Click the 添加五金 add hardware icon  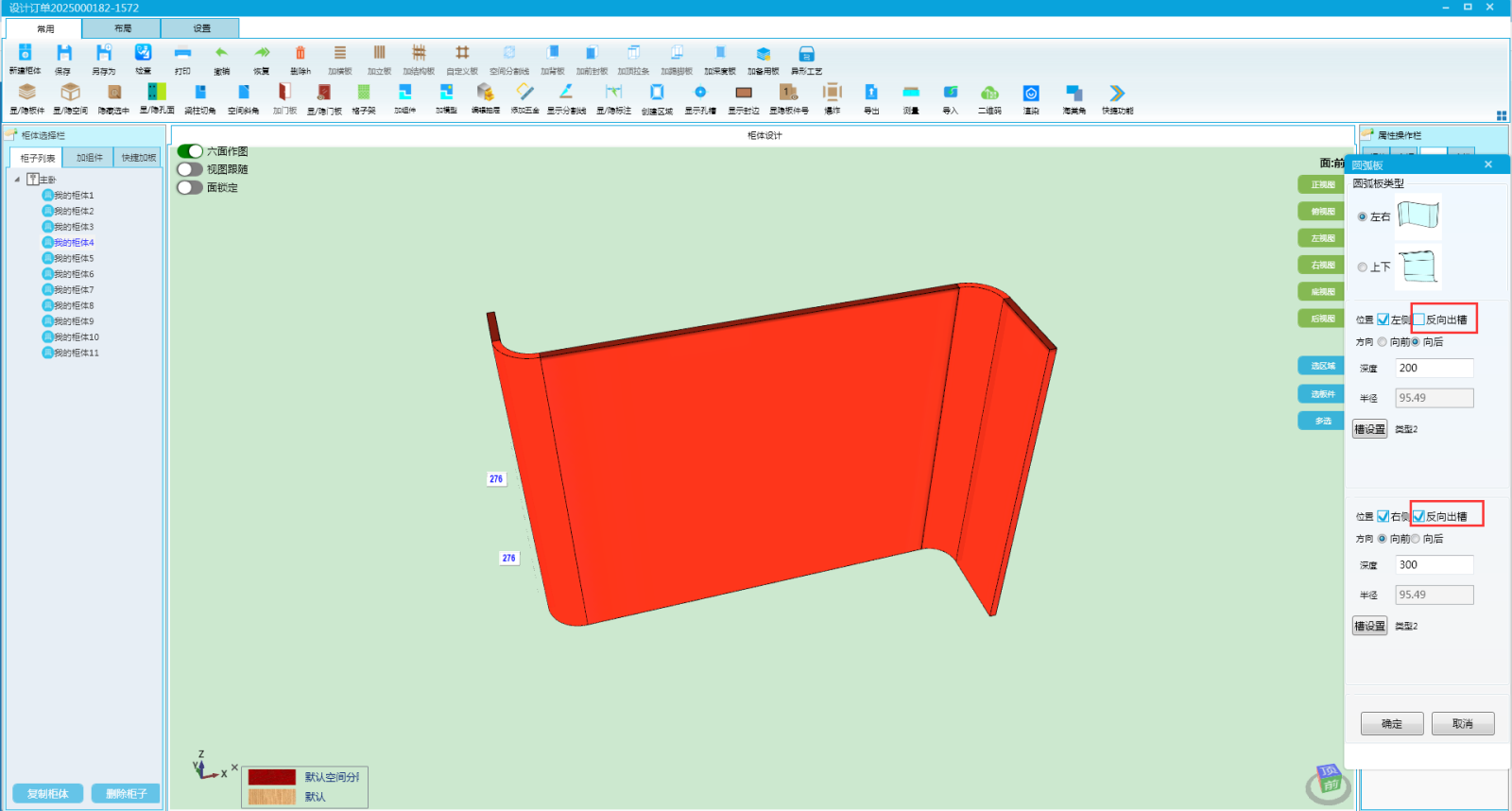524,92
